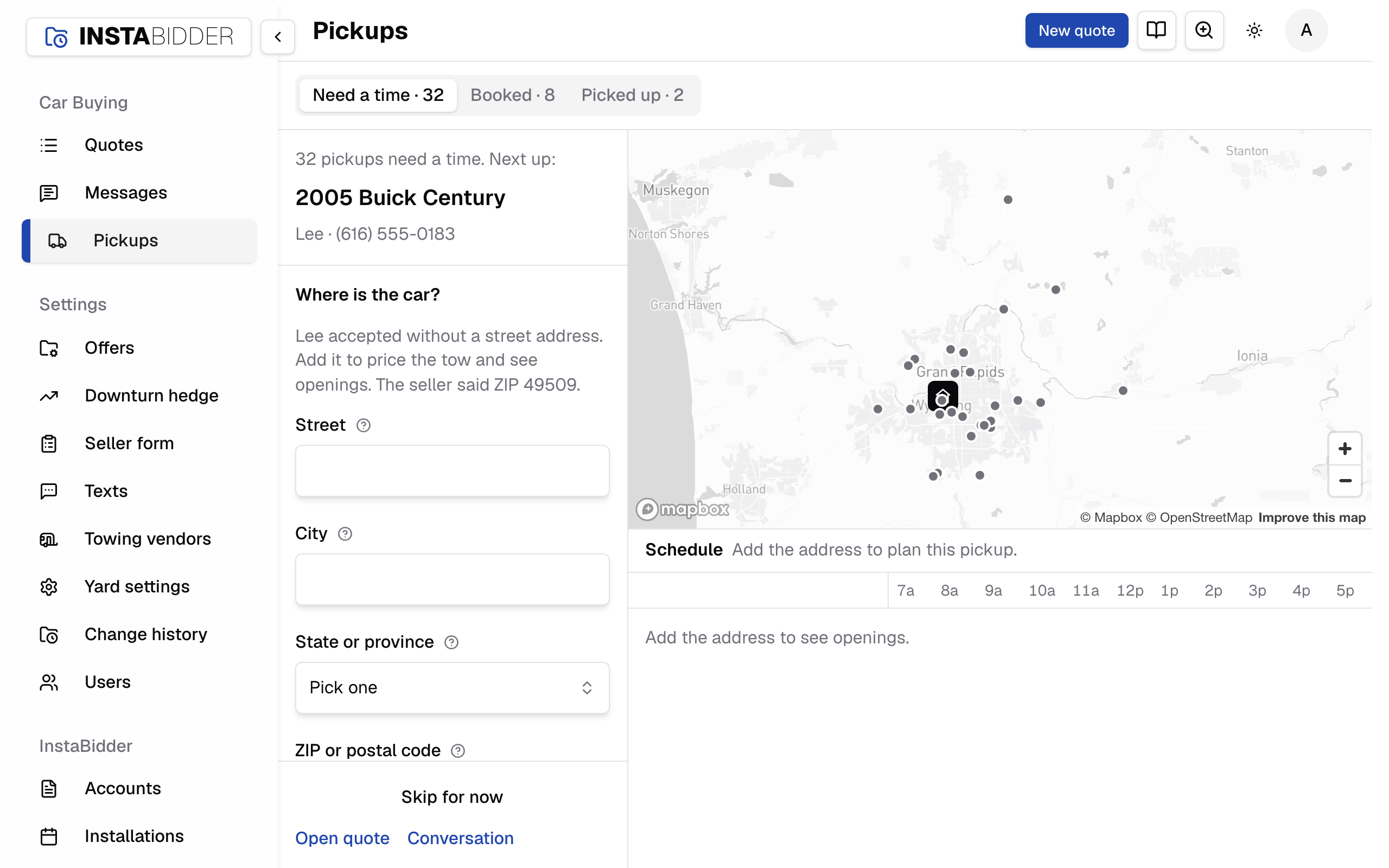The width and height of the screenshot is (1389, 868).
Task: Click the State or province help icon
Action: point(452,642)
